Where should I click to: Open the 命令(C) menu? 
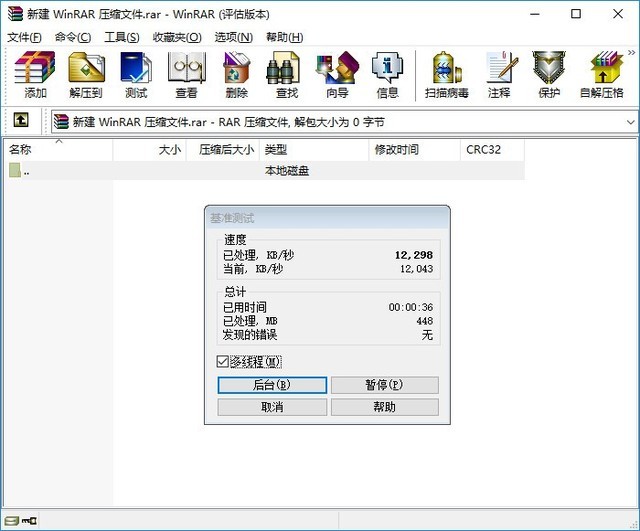tap(73, 37)
